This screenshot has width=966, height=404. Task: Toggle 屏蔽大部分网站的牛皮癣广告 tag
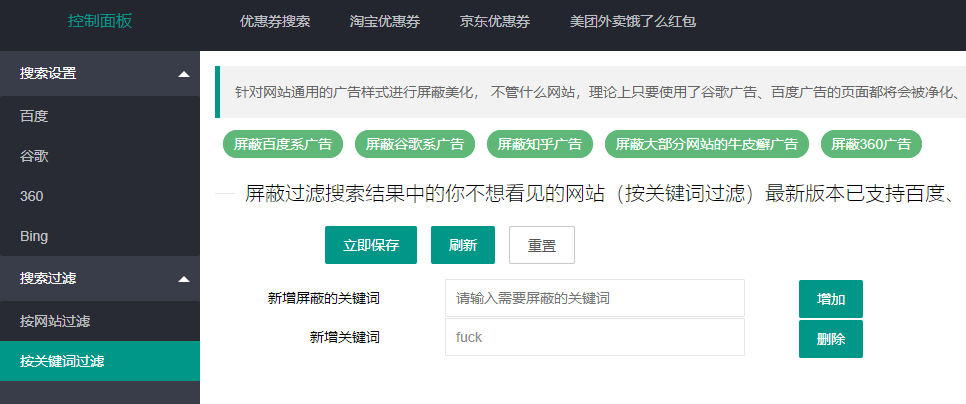click(707, 144)
